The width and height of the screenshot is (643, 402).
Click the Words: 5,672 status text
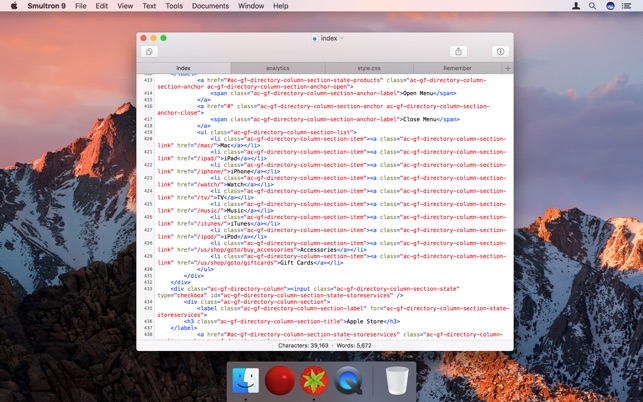coord(354,346)
